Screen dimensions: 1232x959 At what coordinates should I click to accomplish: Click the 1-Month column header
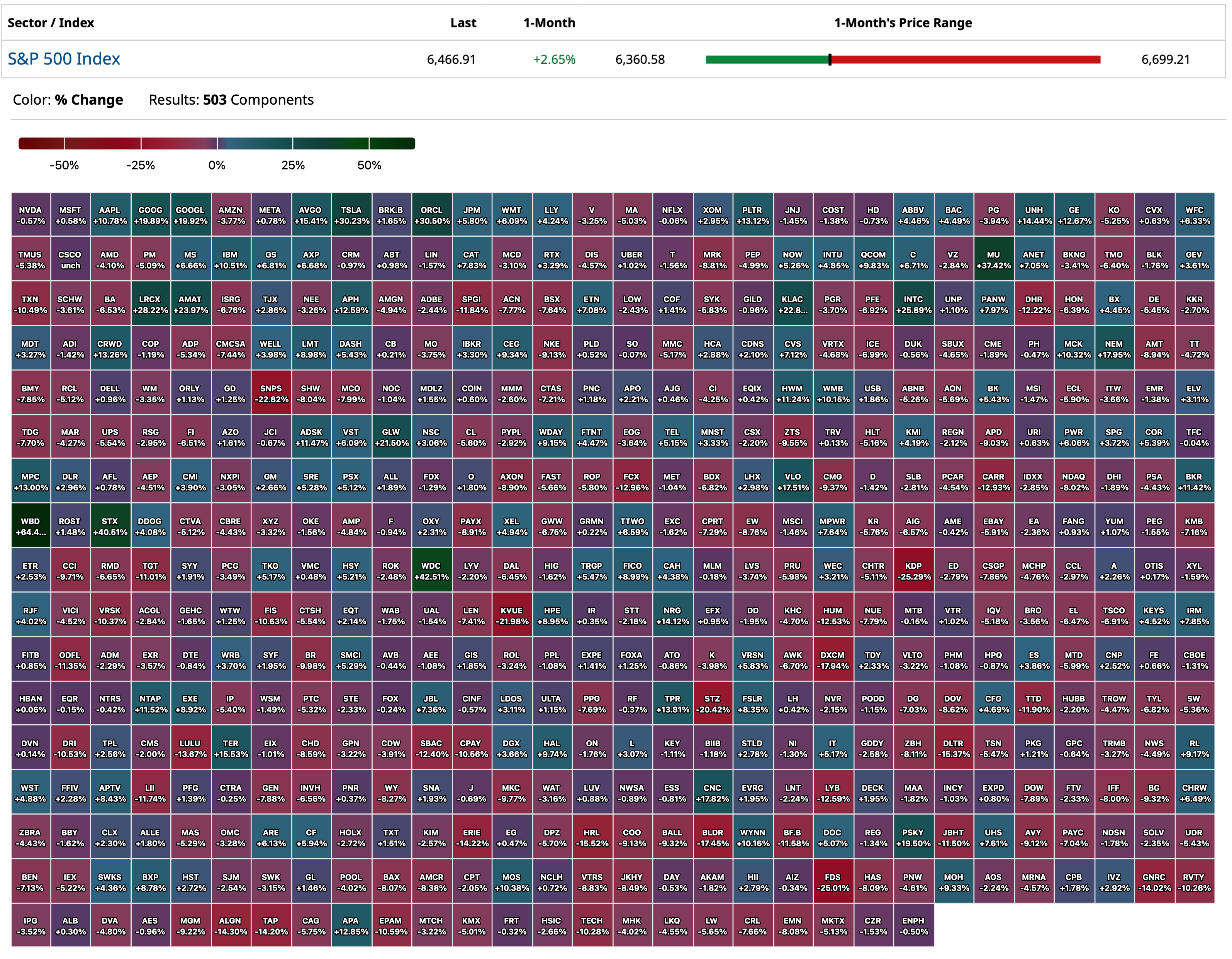[549, 22]
